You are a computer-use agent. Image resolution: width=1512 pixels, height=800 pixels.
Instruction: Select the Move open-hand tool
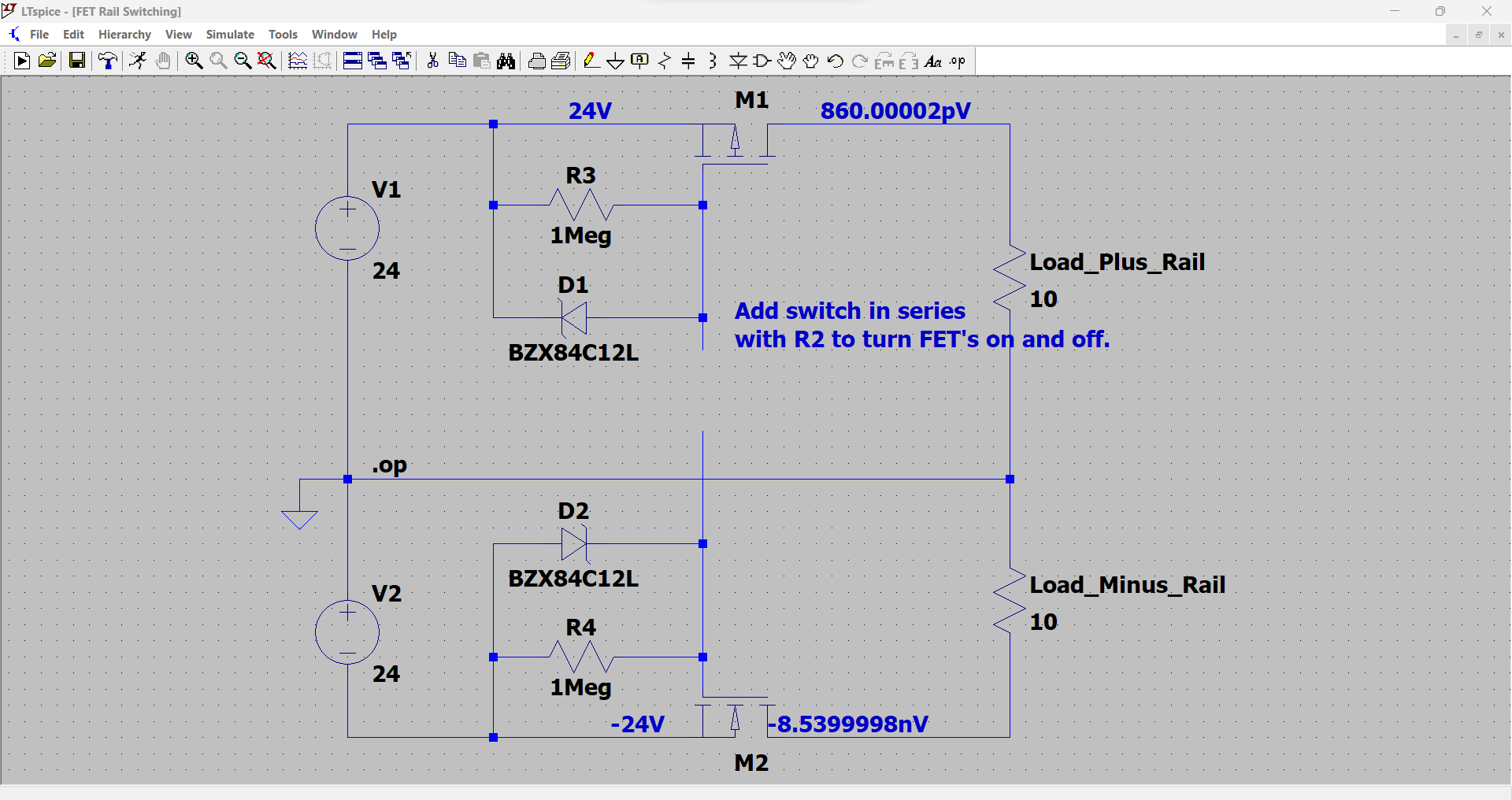click(787, 61)
